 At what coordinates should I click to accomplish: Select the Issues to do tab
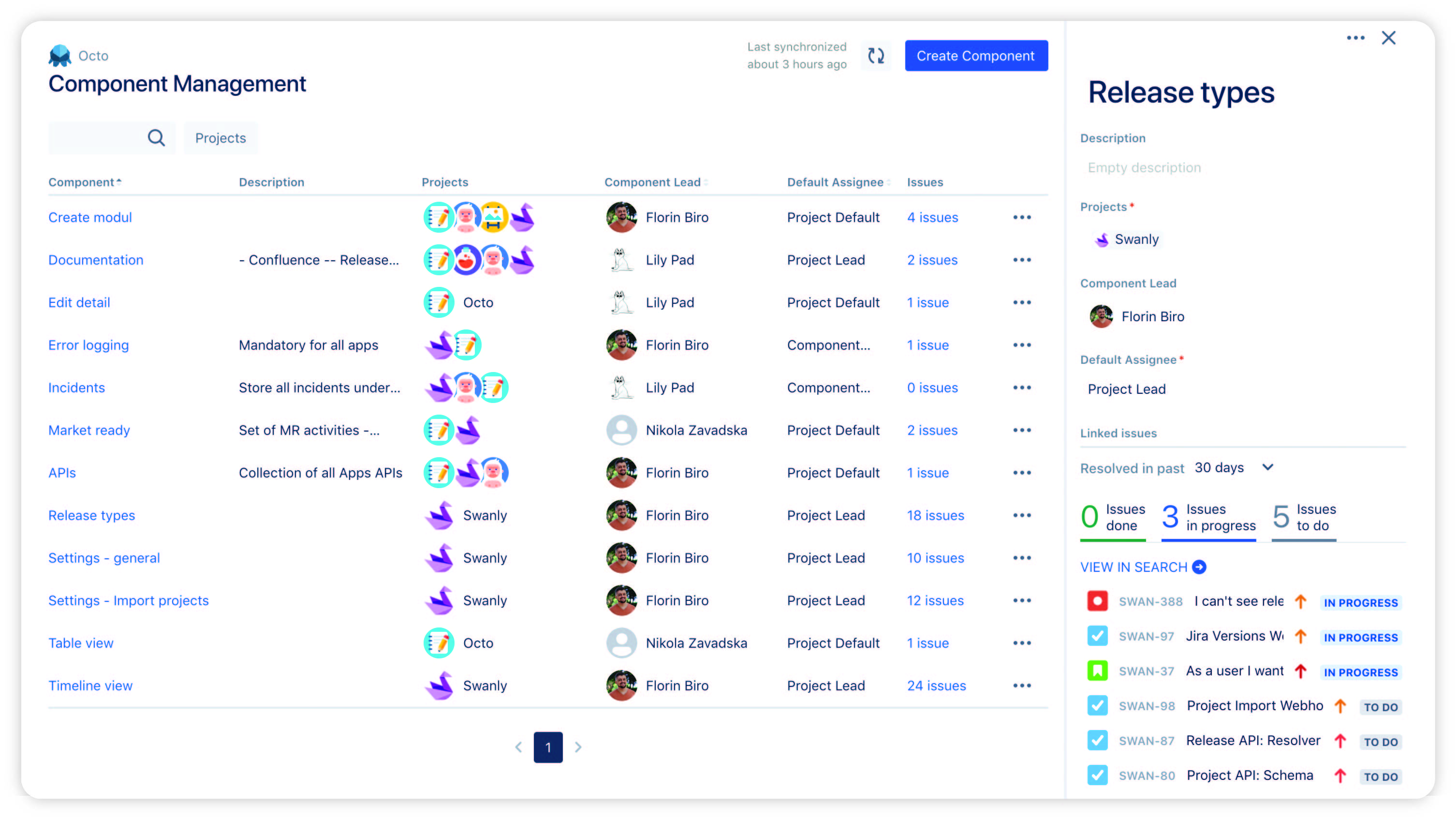tap(1303, 518)
